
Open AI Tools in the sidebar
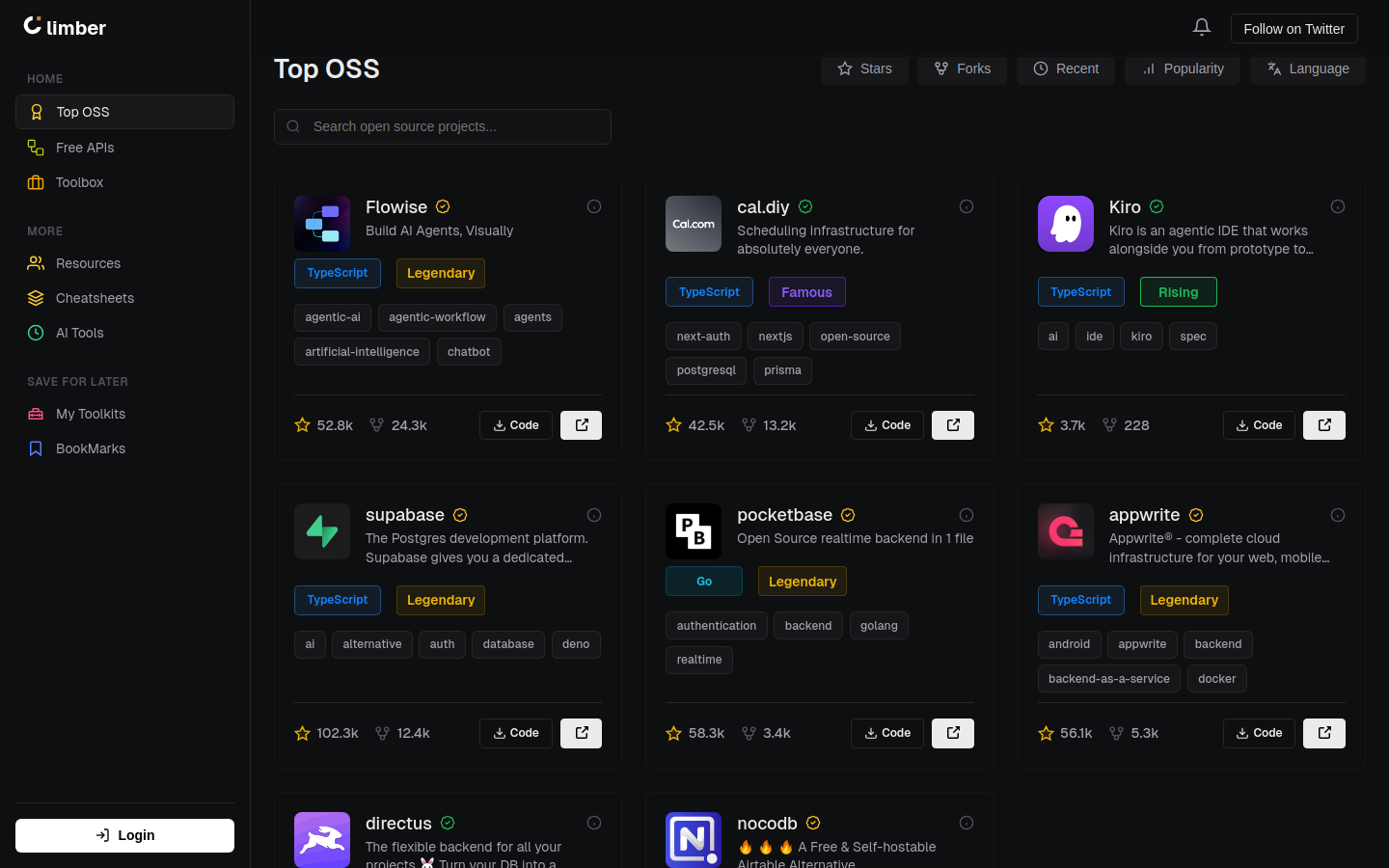click(124, 333)
